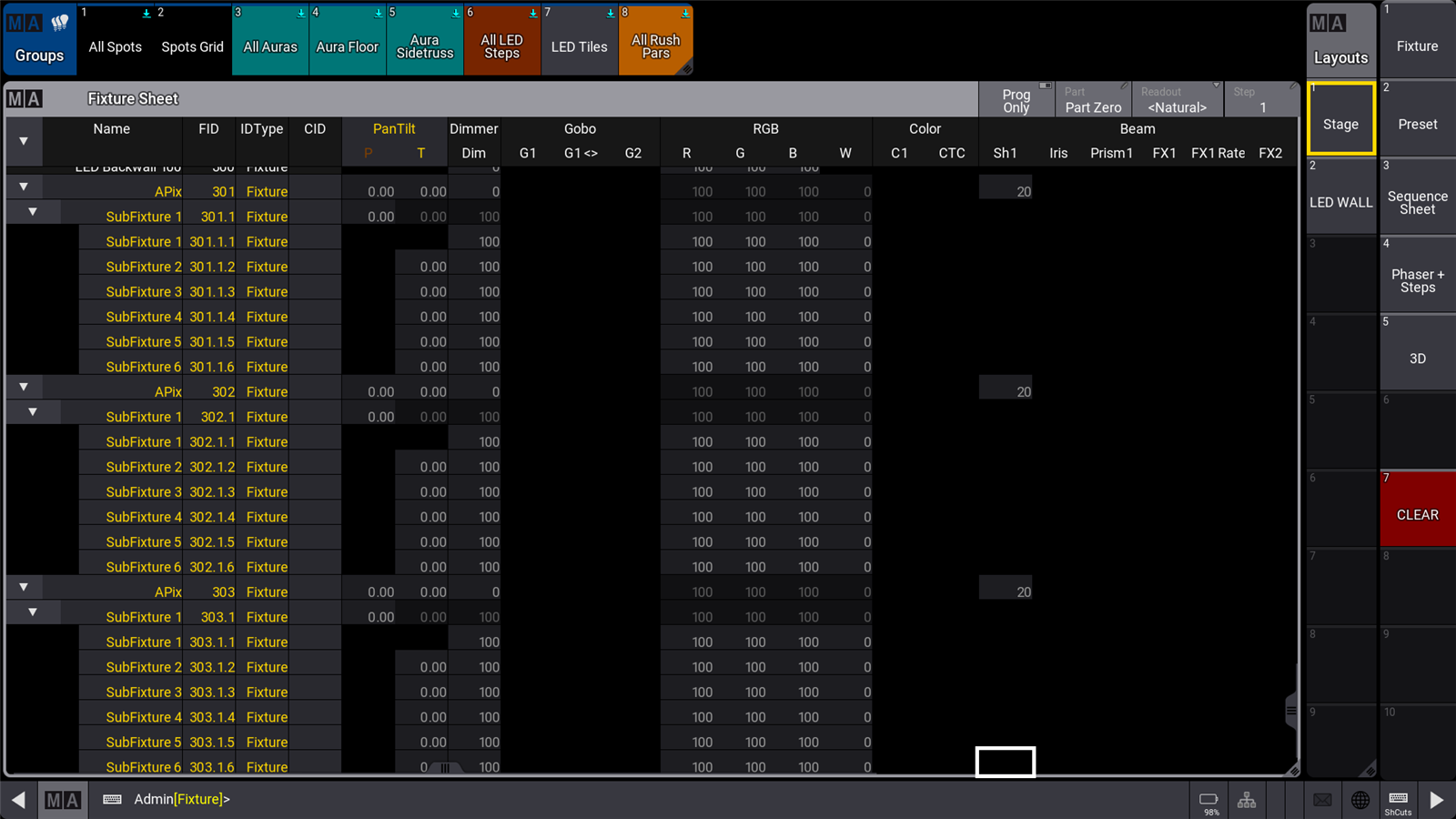Click the MA logo in the Groups pool
Image resolution: width=1456 pixels, height=819 pixels.
(25, 23)
